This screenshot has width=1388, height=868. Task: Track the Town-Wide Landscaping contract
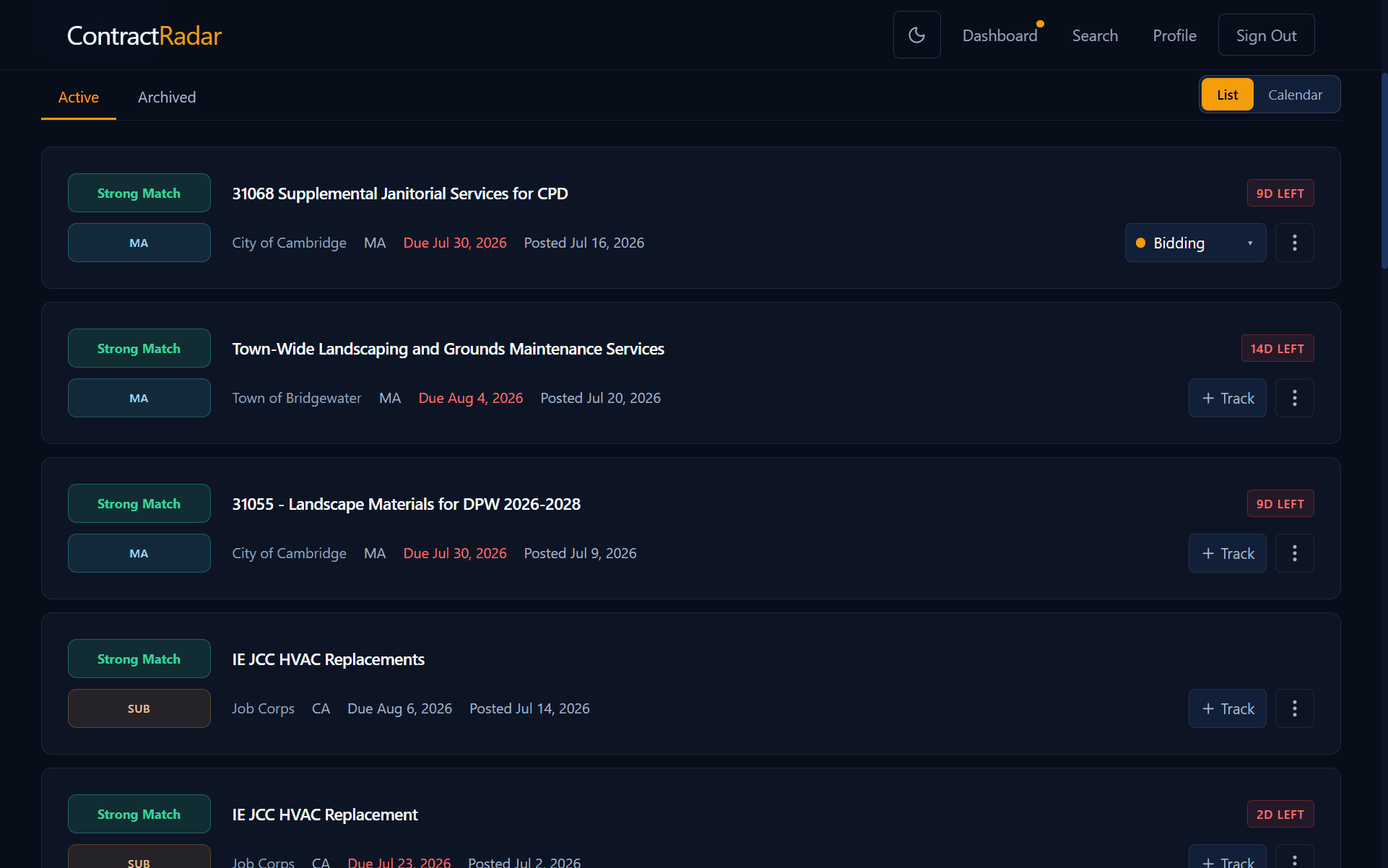click(x=1227, y=398)
